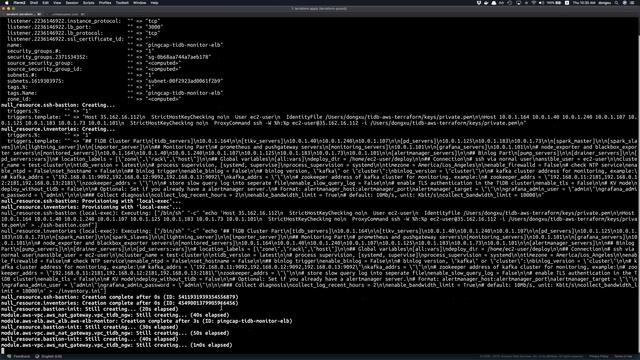
Task: Click 'null_resource.ssh-bastion: Creating...' line
Action: coord(58,105)
